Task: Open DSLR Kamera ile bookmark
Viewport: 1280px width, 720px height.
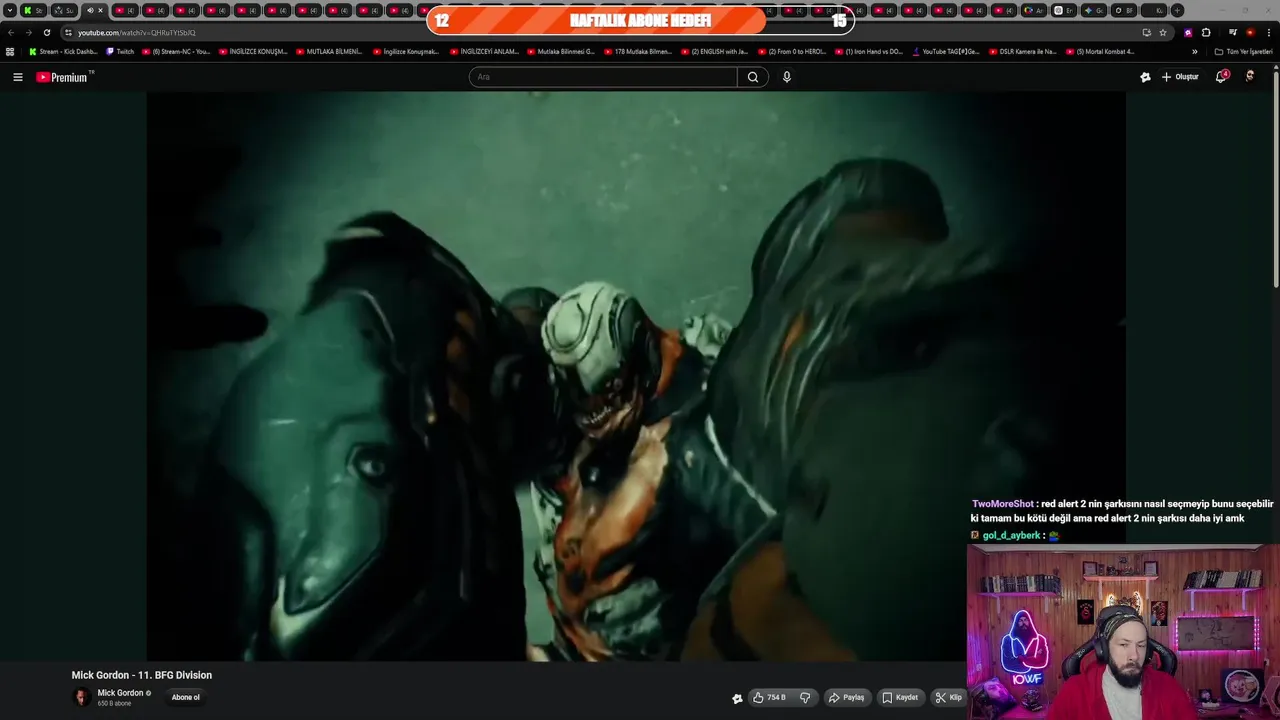Action: [1023, 52]
